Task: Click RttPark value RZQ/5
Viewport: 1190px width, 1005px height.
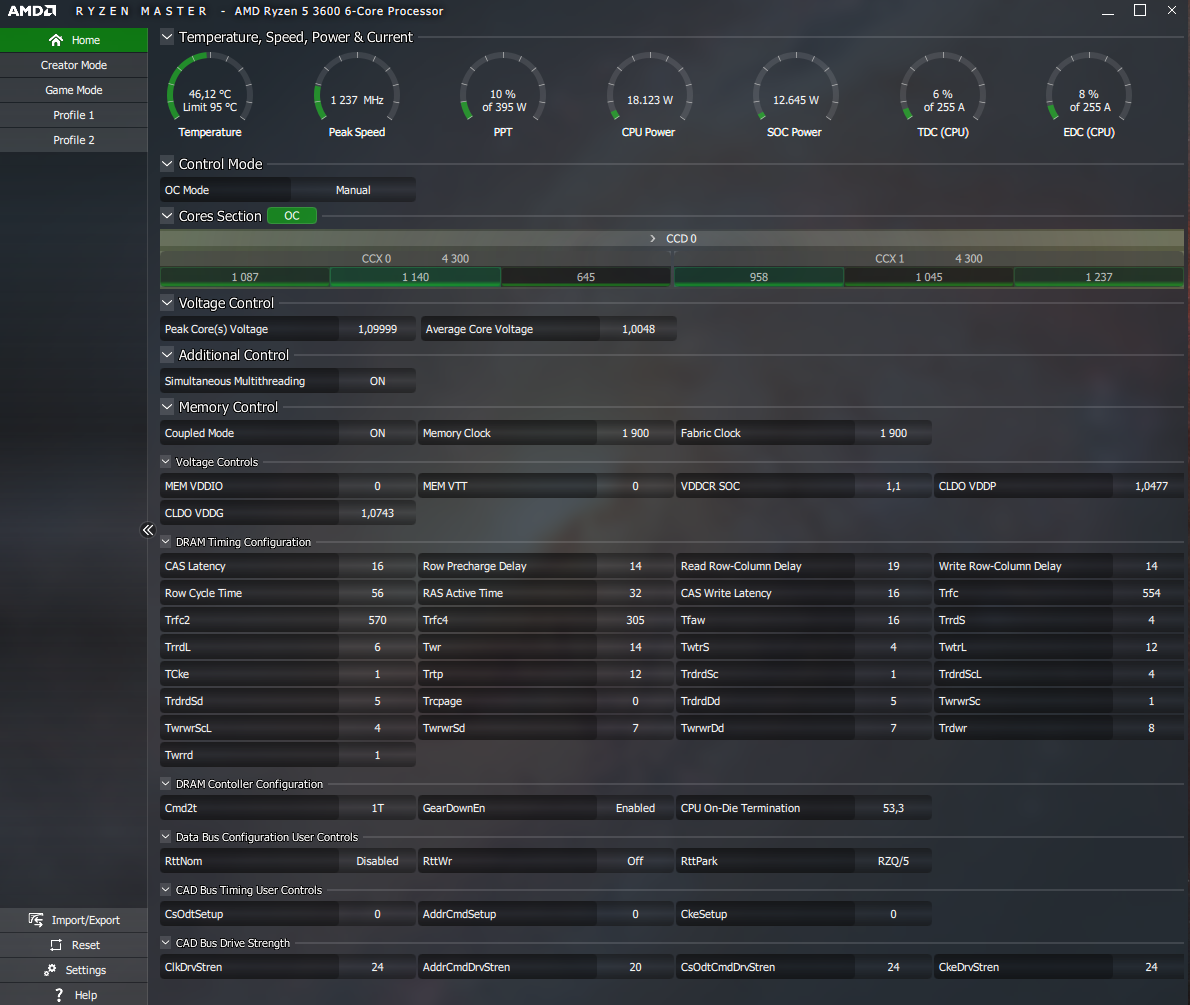Action: [893, 862]
